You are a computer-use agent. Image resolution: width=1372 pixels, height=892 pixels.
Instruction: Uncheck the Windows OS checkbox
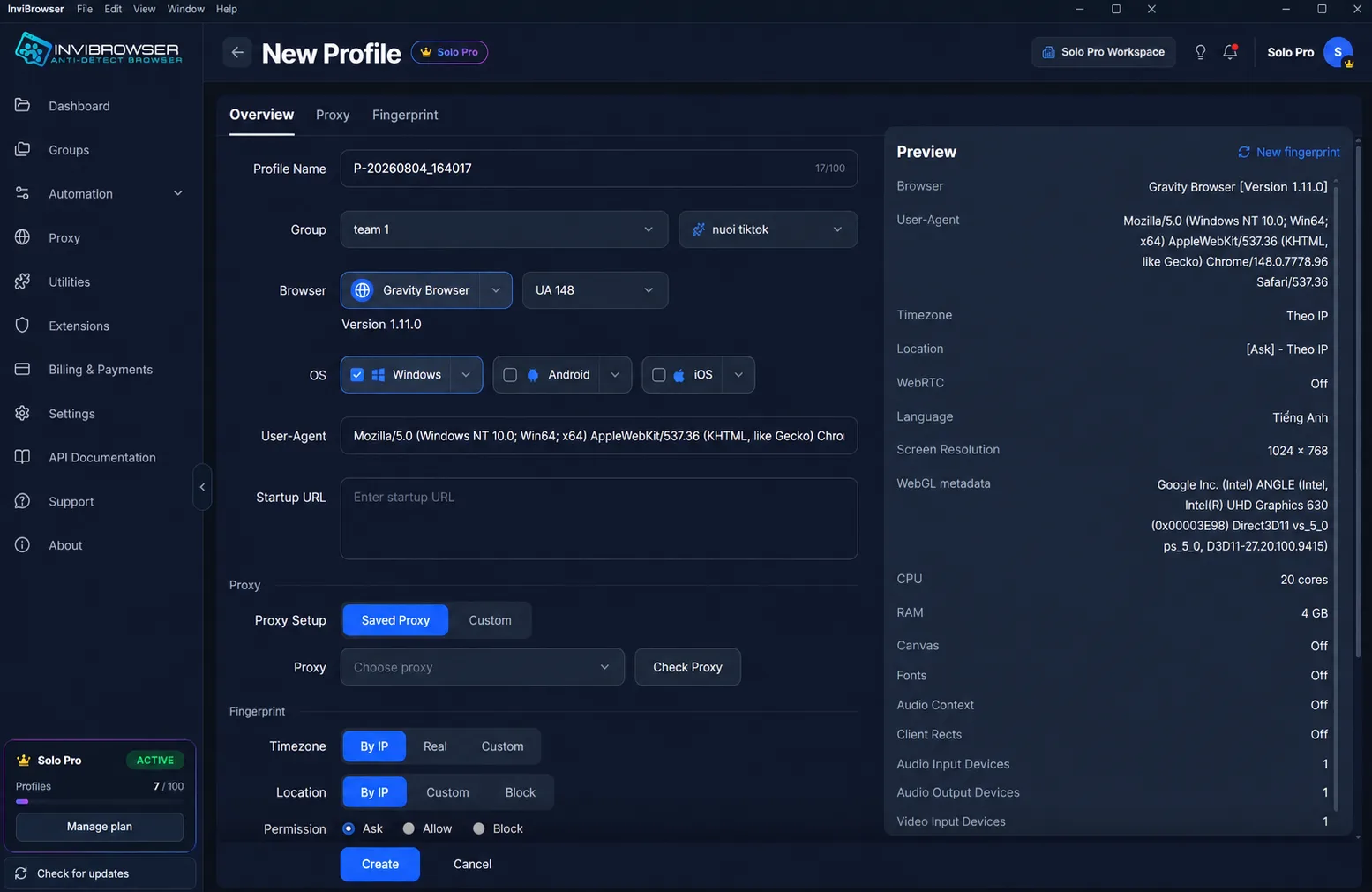pyautogui.click(x=357, y=375)
